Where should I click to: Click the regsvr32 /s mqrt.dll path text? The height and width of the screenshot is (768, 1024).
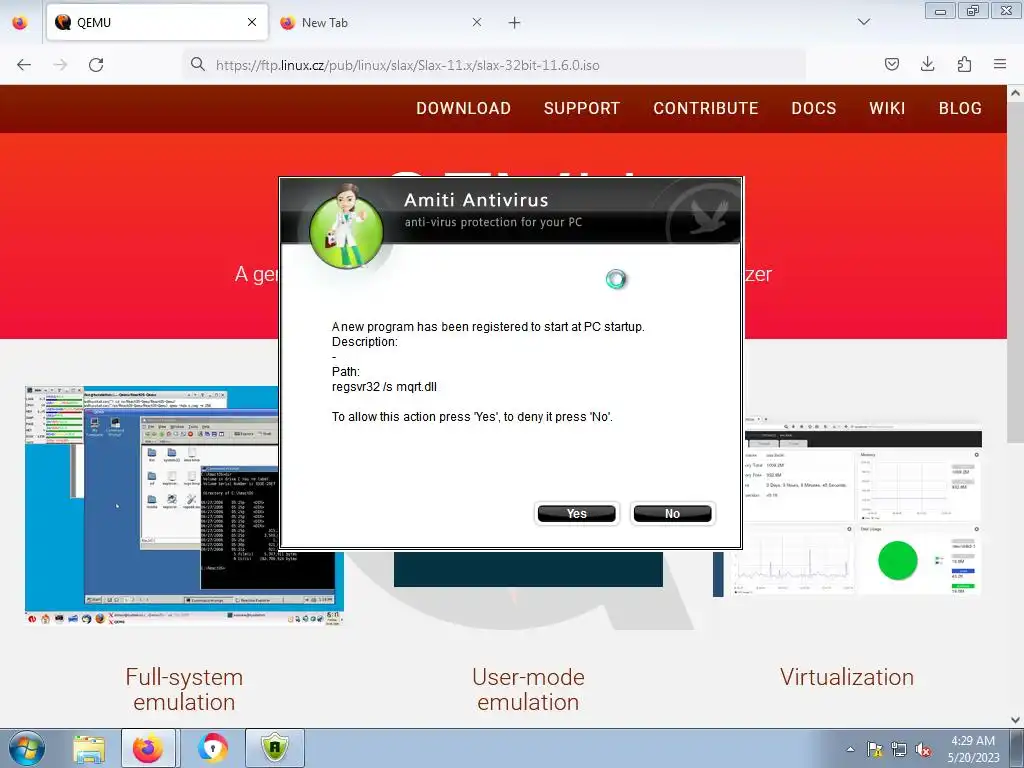point(384,387)
